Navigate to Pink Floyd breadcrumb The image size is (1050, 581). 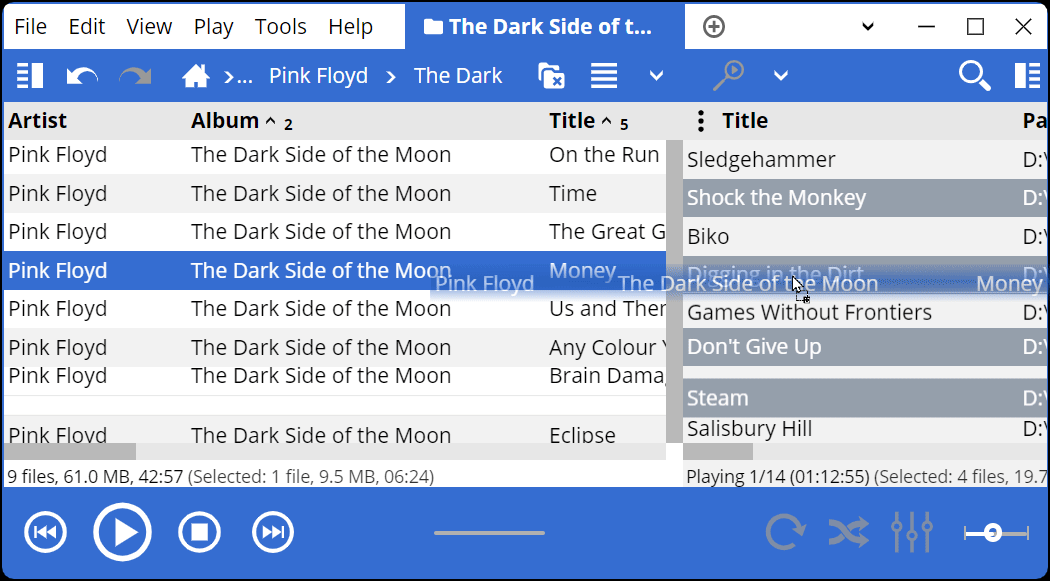[318, 76]
